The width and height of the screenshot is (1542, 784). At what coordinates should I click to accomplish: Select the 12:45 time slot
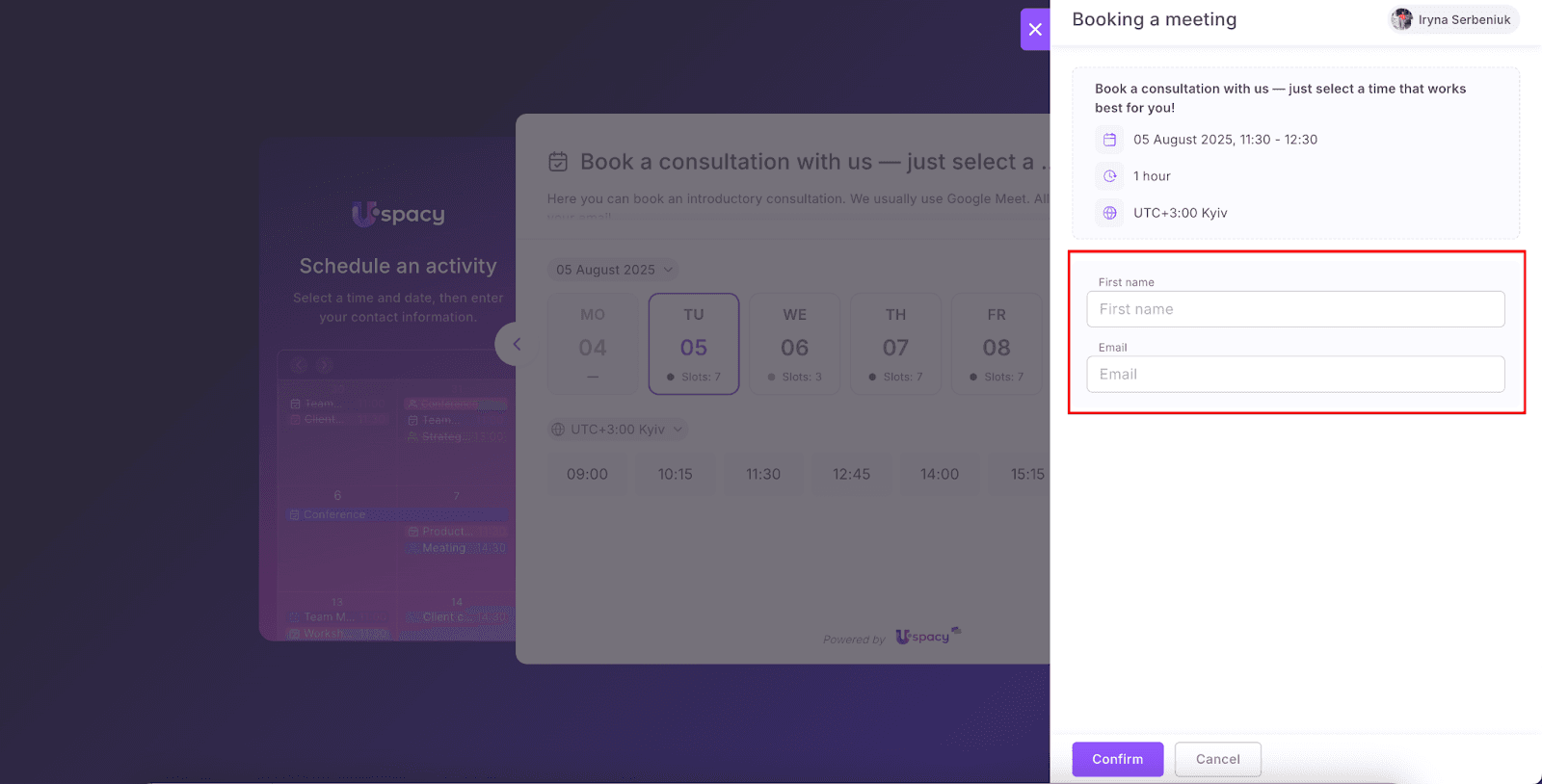[851, 474]
